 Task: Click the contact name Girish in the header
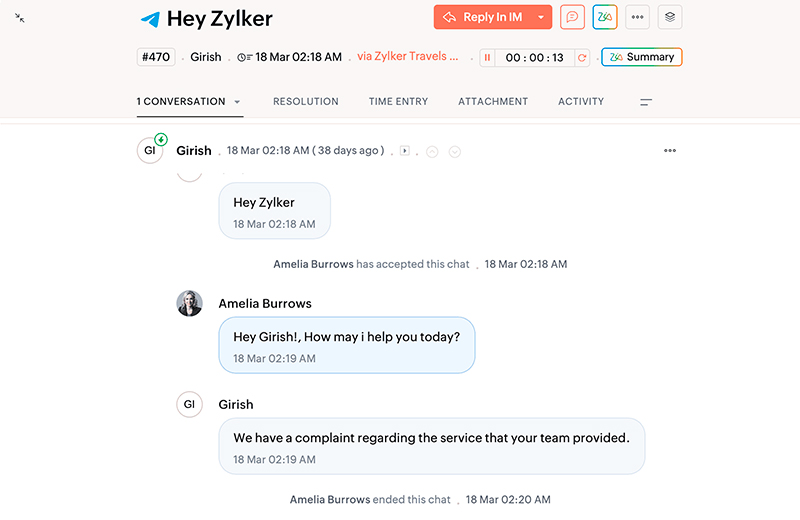click(206, 57)
